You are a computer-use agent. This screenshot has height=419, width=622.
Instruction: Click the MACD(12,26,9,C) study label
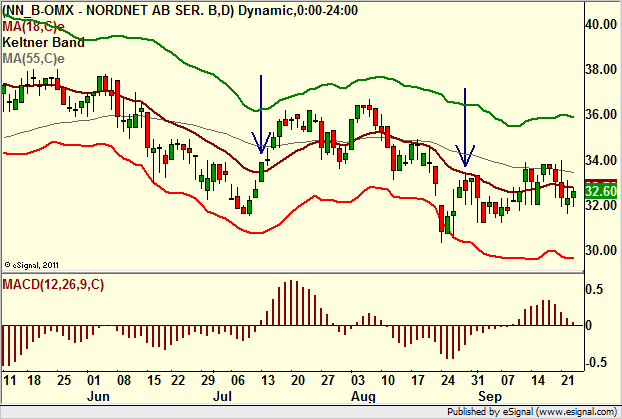tap(53, 284)
